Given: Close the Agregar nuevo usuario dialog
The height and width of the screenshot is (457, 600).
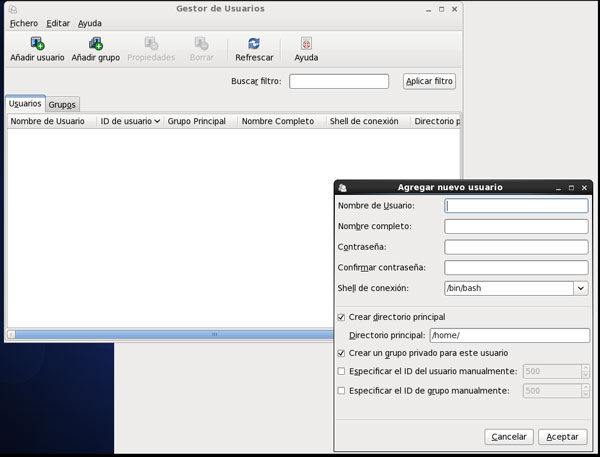Looking at the screenshot, I should click(584, 188).
